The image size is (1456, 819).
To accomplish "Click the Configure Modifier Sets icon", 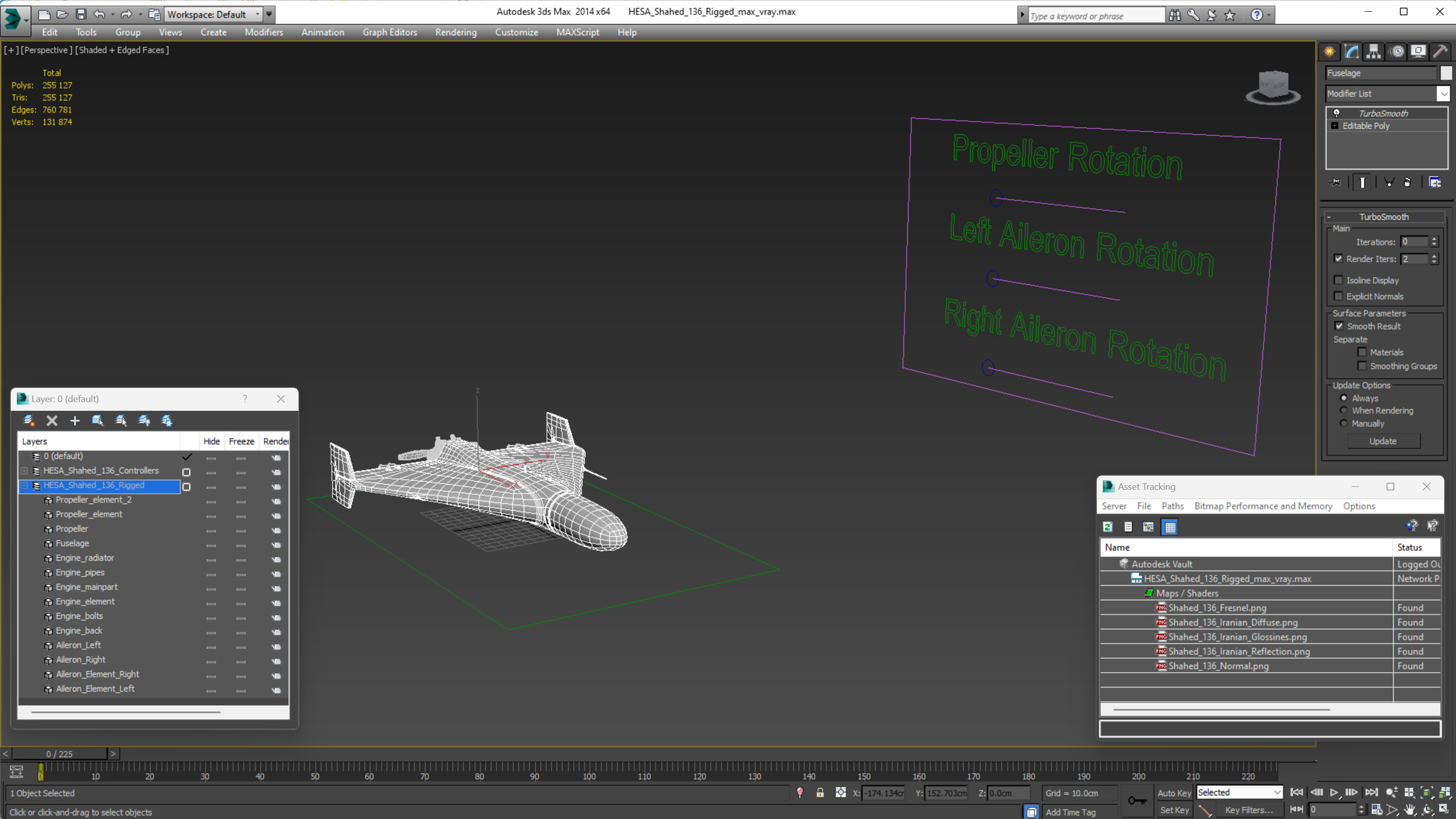I will click(x=1435, y=182).
